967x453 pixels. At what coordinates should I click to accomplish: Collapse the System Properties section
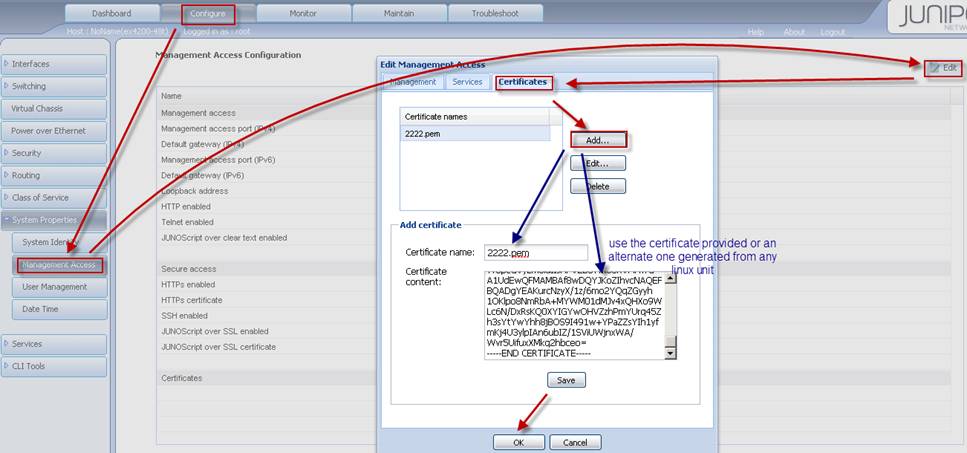click(x=55, y=220)
